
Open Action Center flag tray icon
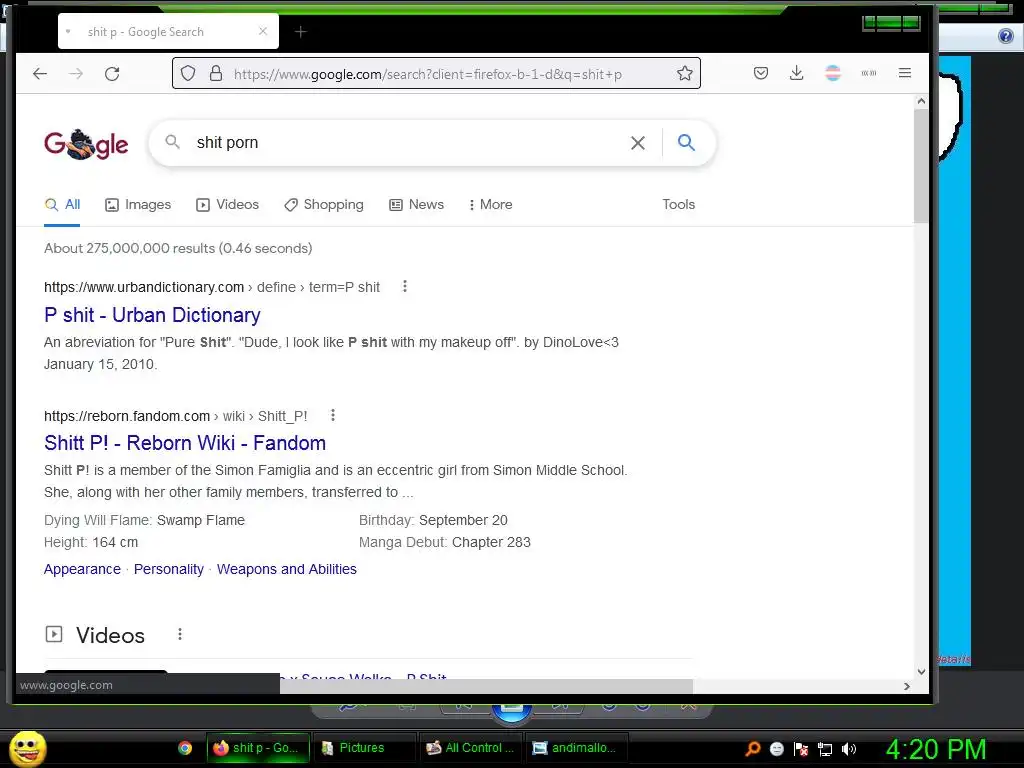tap(801, 748)
